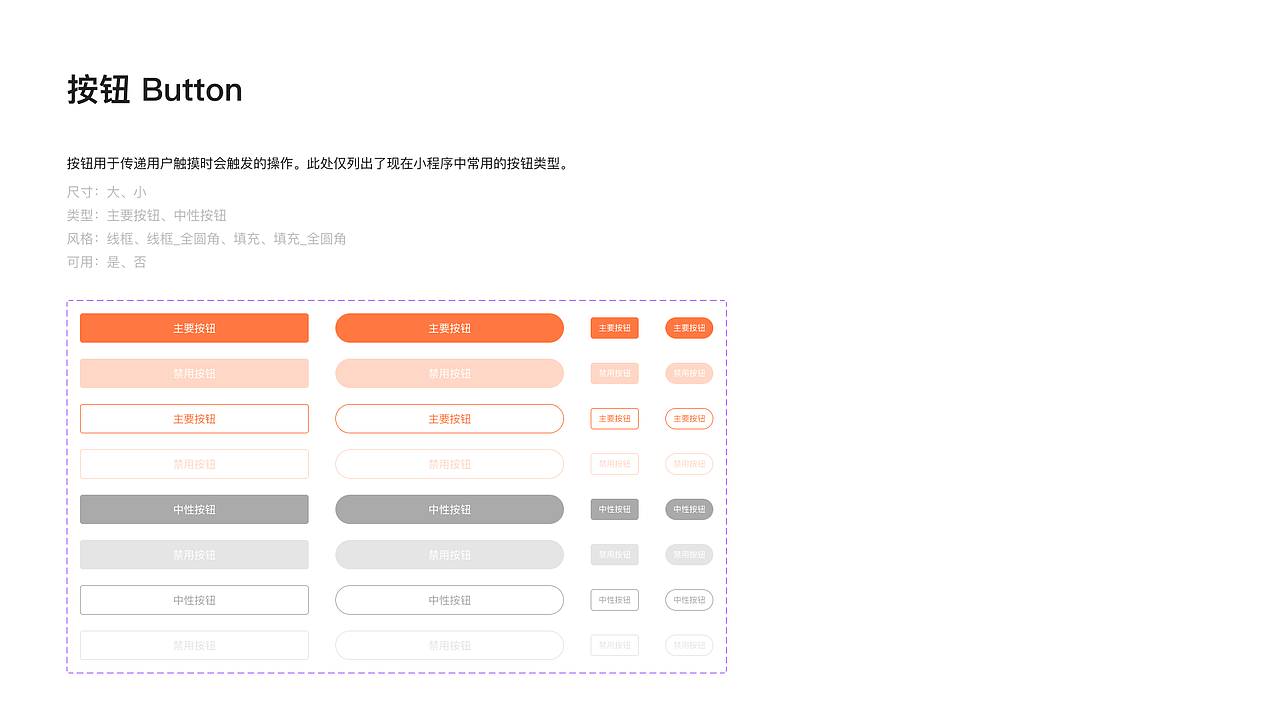Select the small filled 主要按钮 button
1280x720 pixels.
(614, 328)
